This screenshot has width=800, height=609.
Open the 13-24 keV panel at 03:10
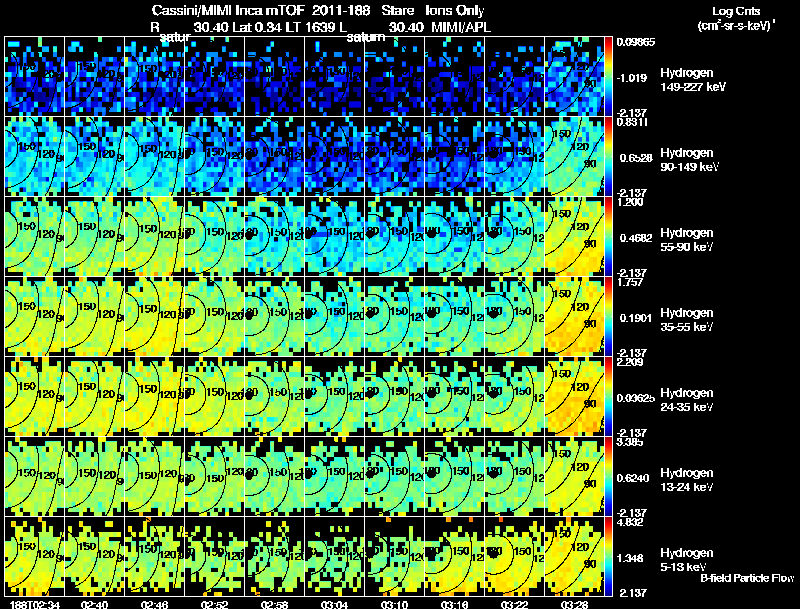394,476
